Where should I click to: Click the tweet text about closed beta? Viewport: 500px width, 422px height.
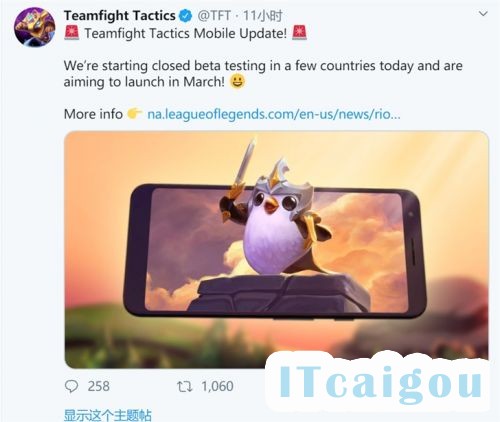point(263,74)
